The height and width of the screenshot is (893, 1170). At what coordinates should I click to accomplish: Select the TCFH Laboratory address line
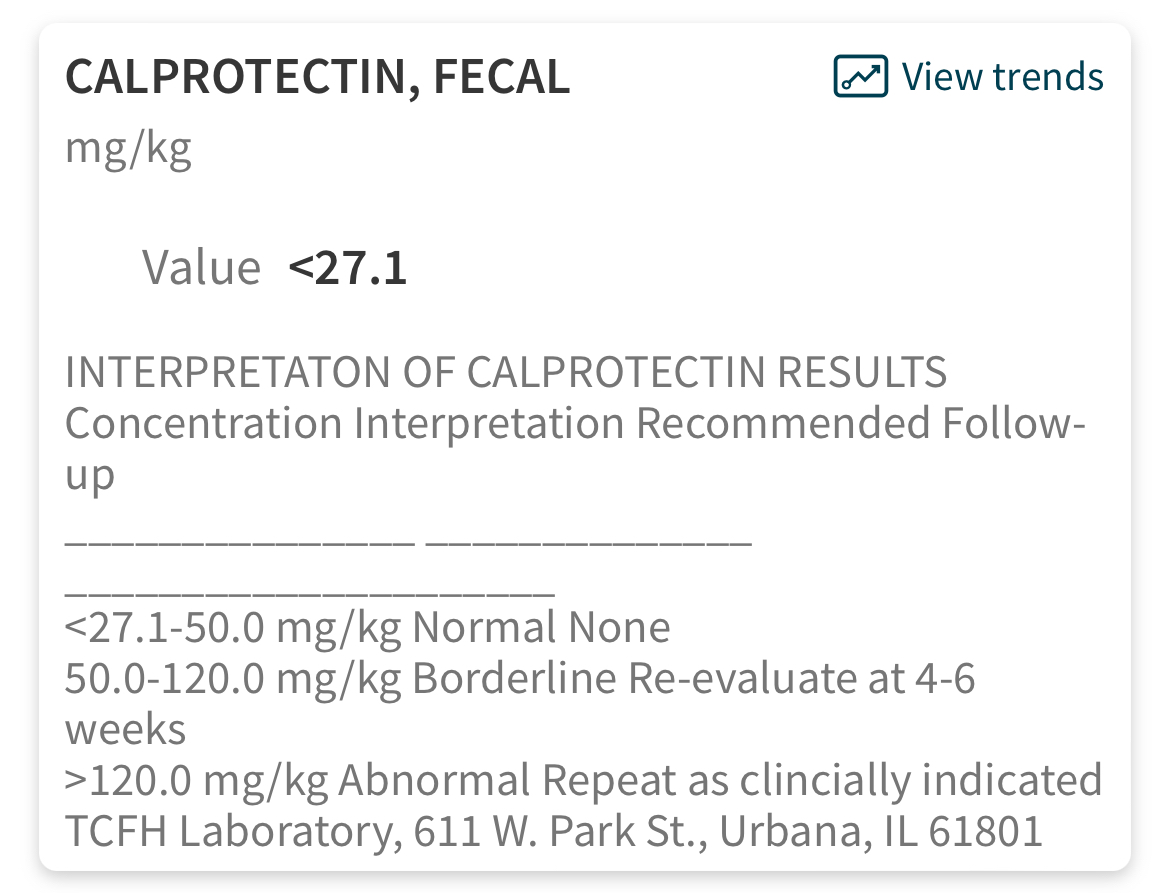click(x=553, y=832)
